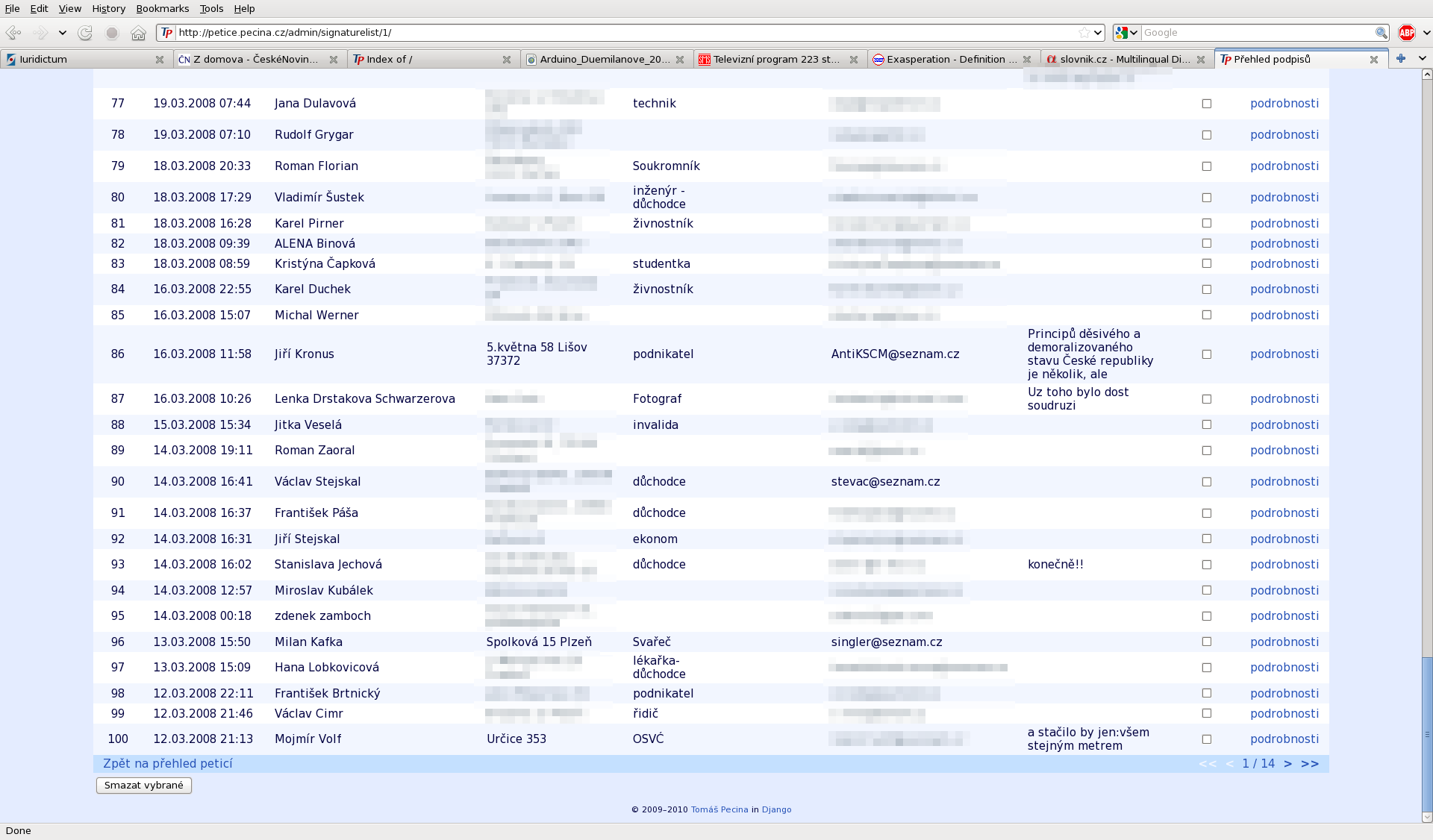This screenshot has height=840, width=1433.
Task: Select the checkbox for Vladimír Šustek
Action: pos(1207,198)
